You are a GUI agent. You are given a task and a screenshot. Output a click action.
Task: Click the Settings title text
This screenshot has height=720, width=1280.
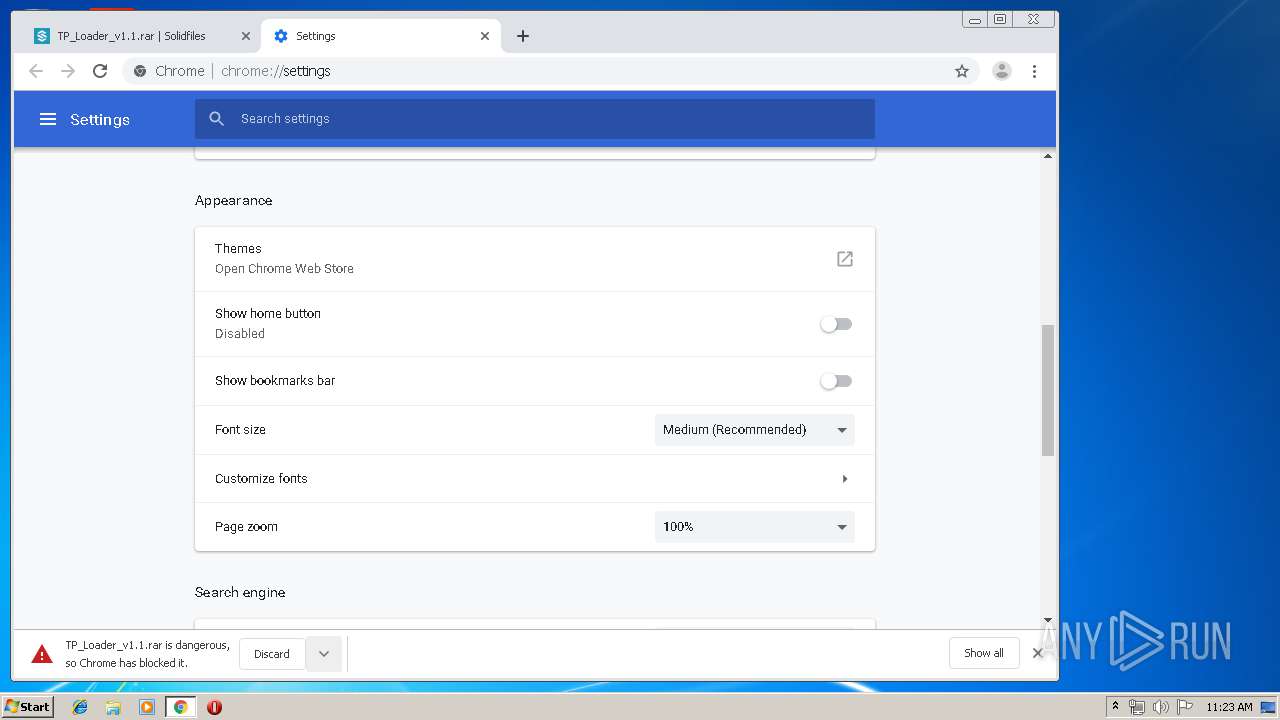click(x=100, y=120)
